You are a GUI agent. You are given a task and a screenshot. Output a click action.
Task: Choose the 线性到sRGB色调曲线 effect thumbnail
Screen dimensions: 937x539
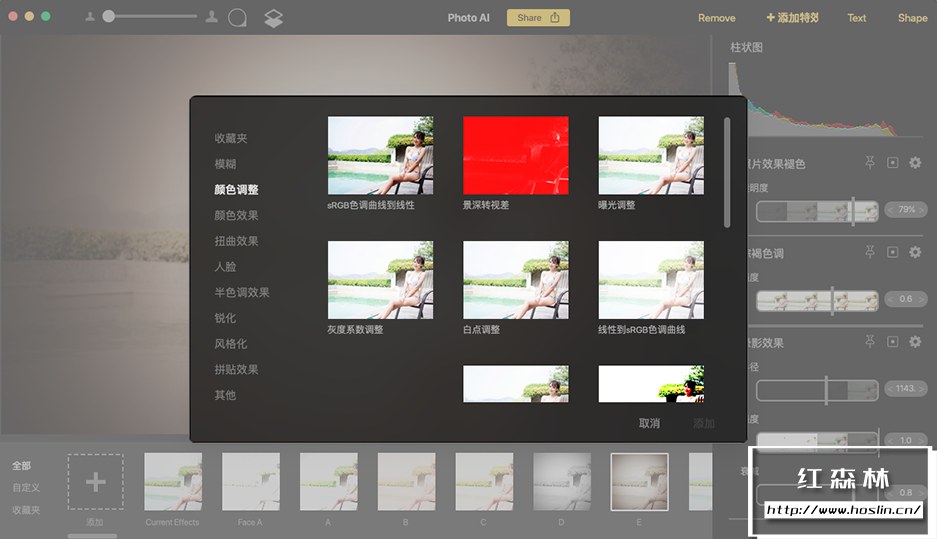(x=651, y=280)
